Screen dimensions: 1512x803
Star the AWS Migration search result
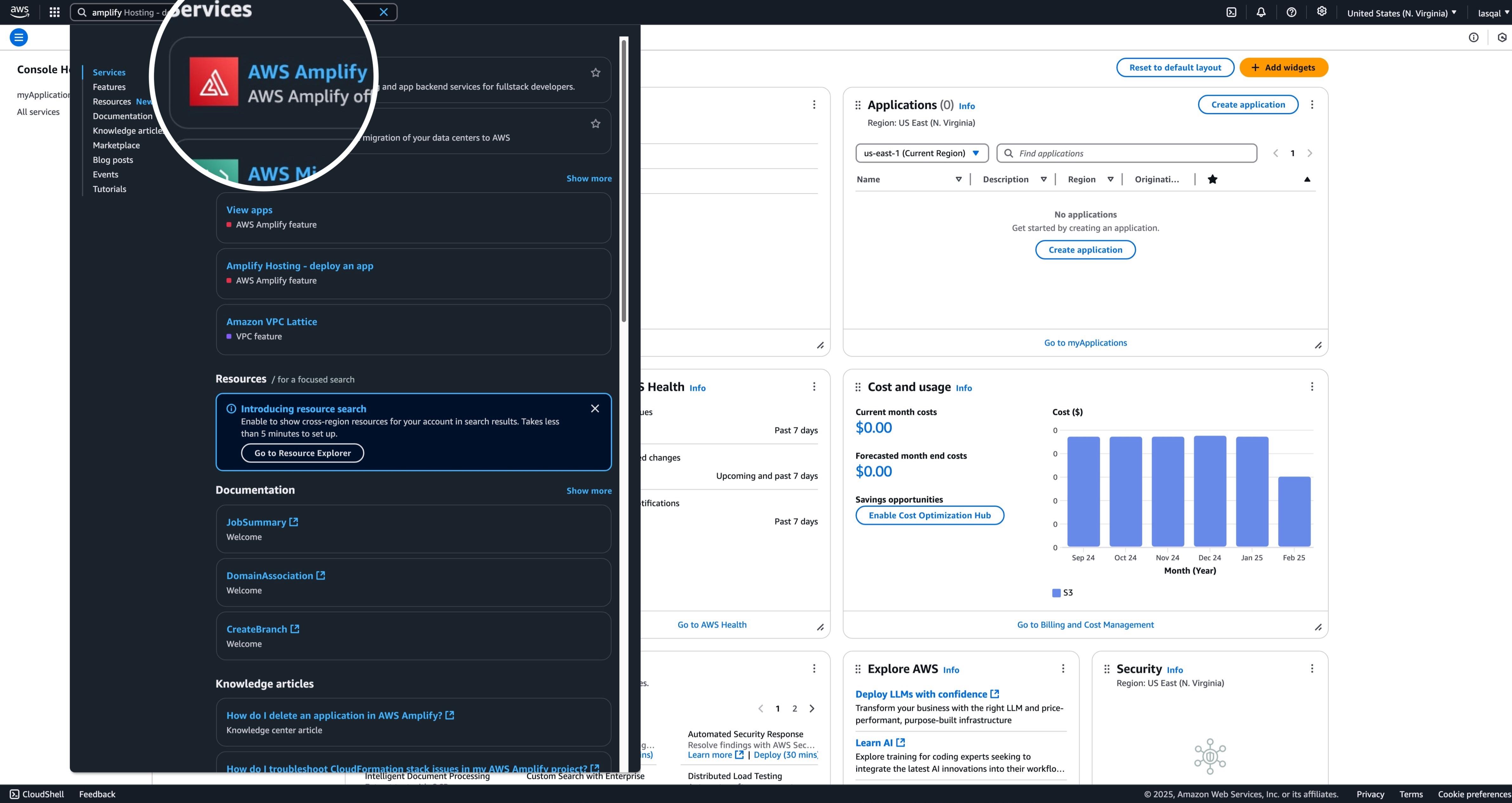(x=596, y=123)
